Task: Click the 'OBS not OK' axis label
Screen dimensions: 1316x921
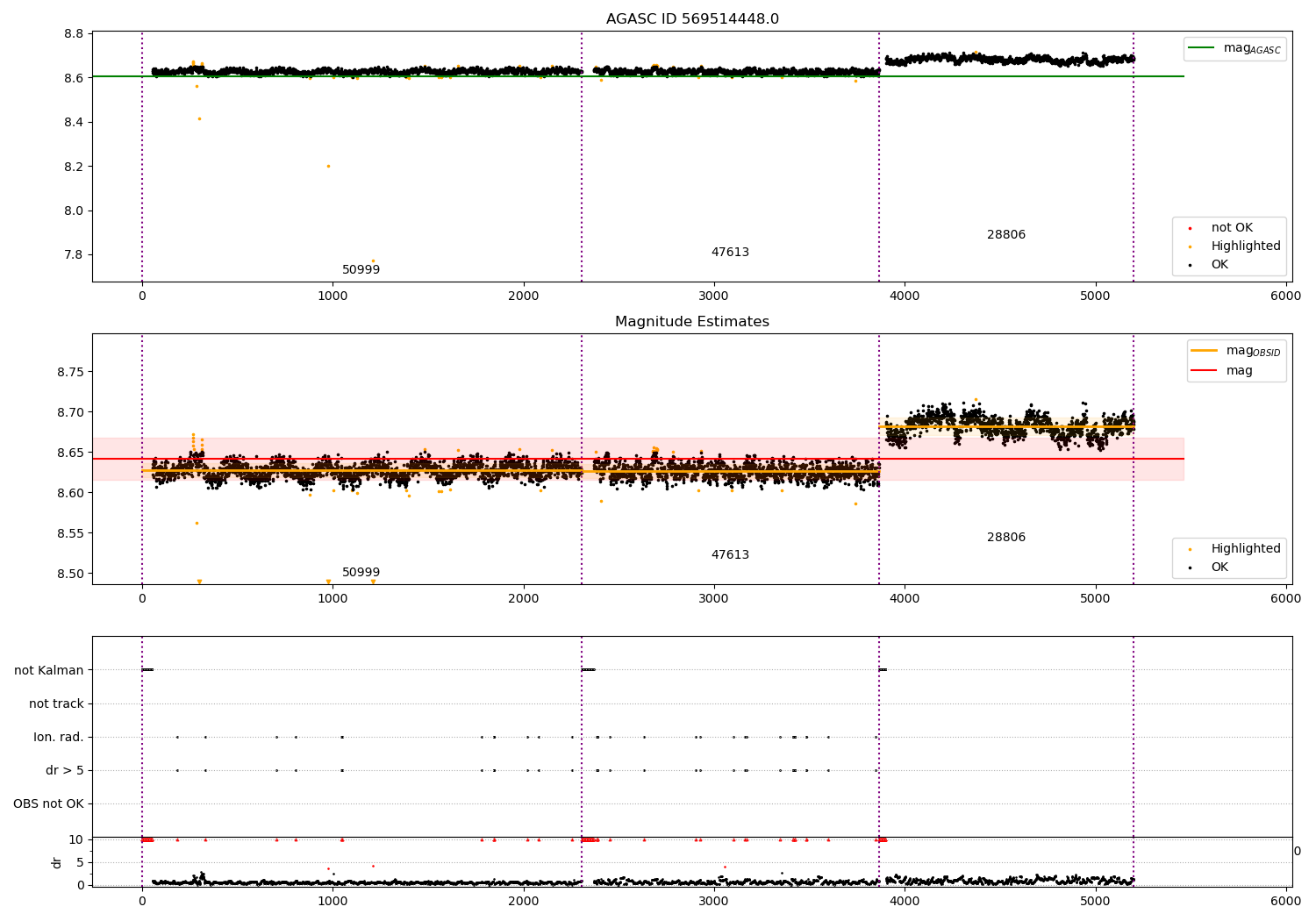Action: click(48, 803)
